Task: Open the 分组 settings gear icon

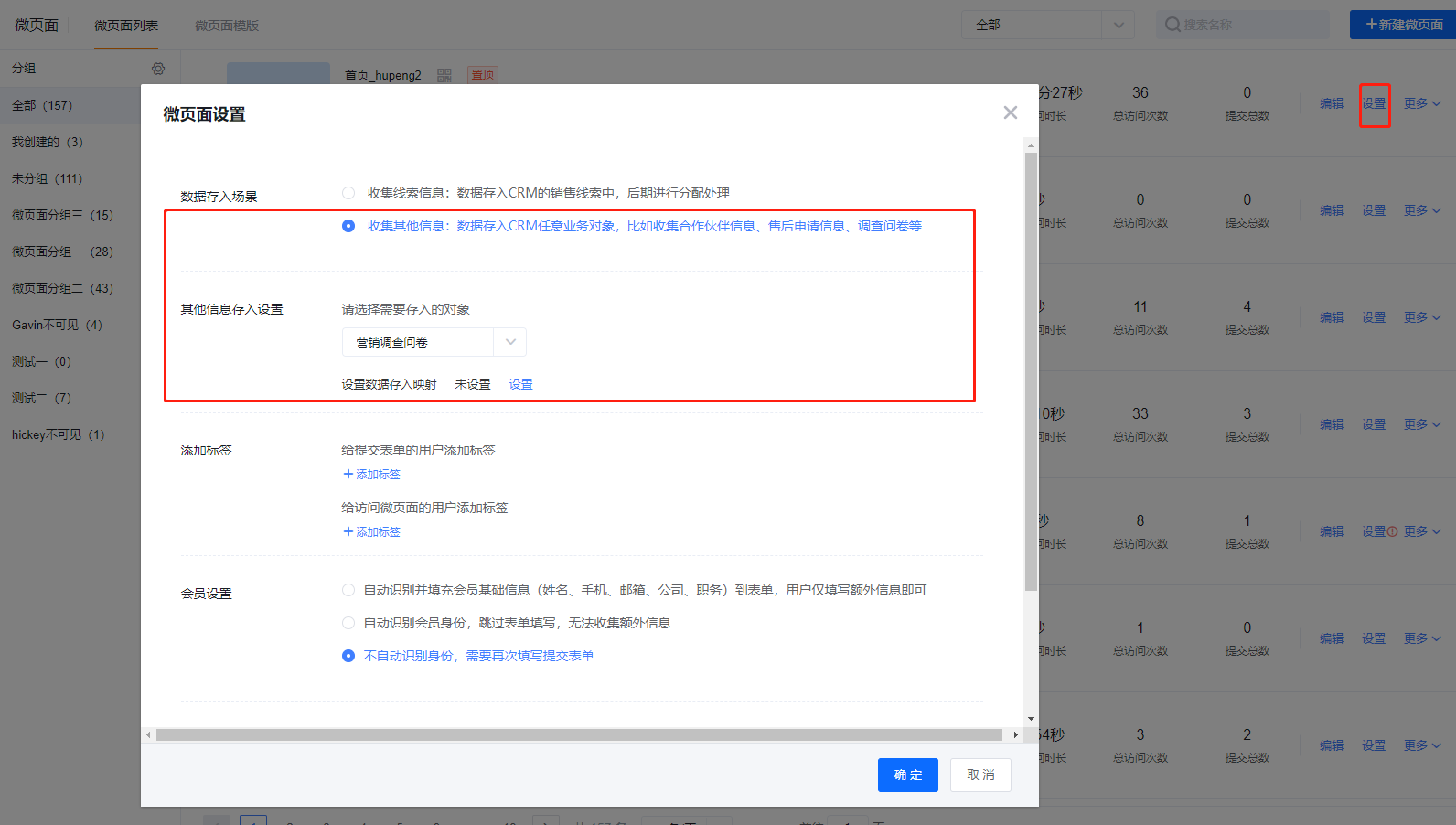Action: 158,69
